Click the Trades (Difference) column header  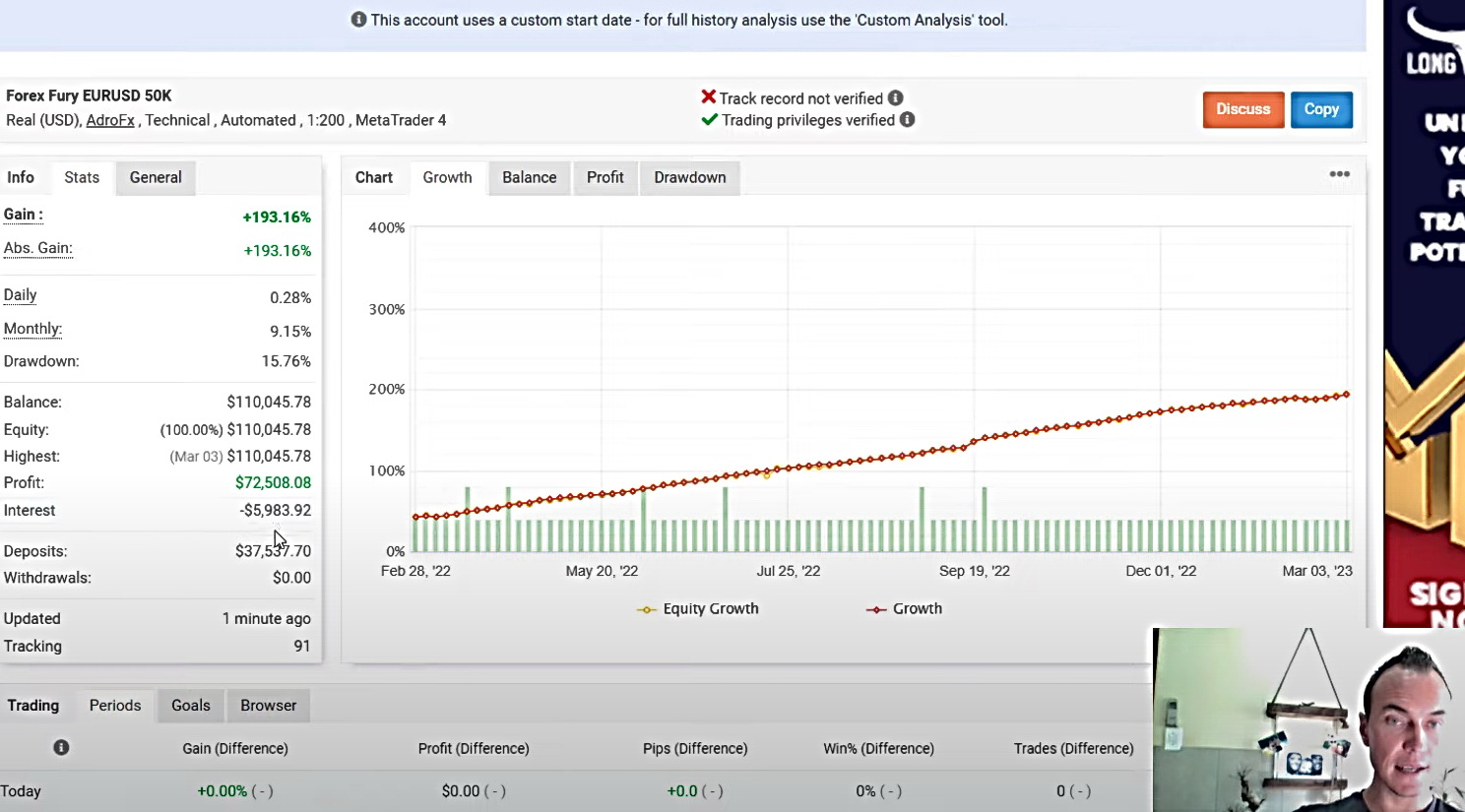click(x=1074, y=748)
